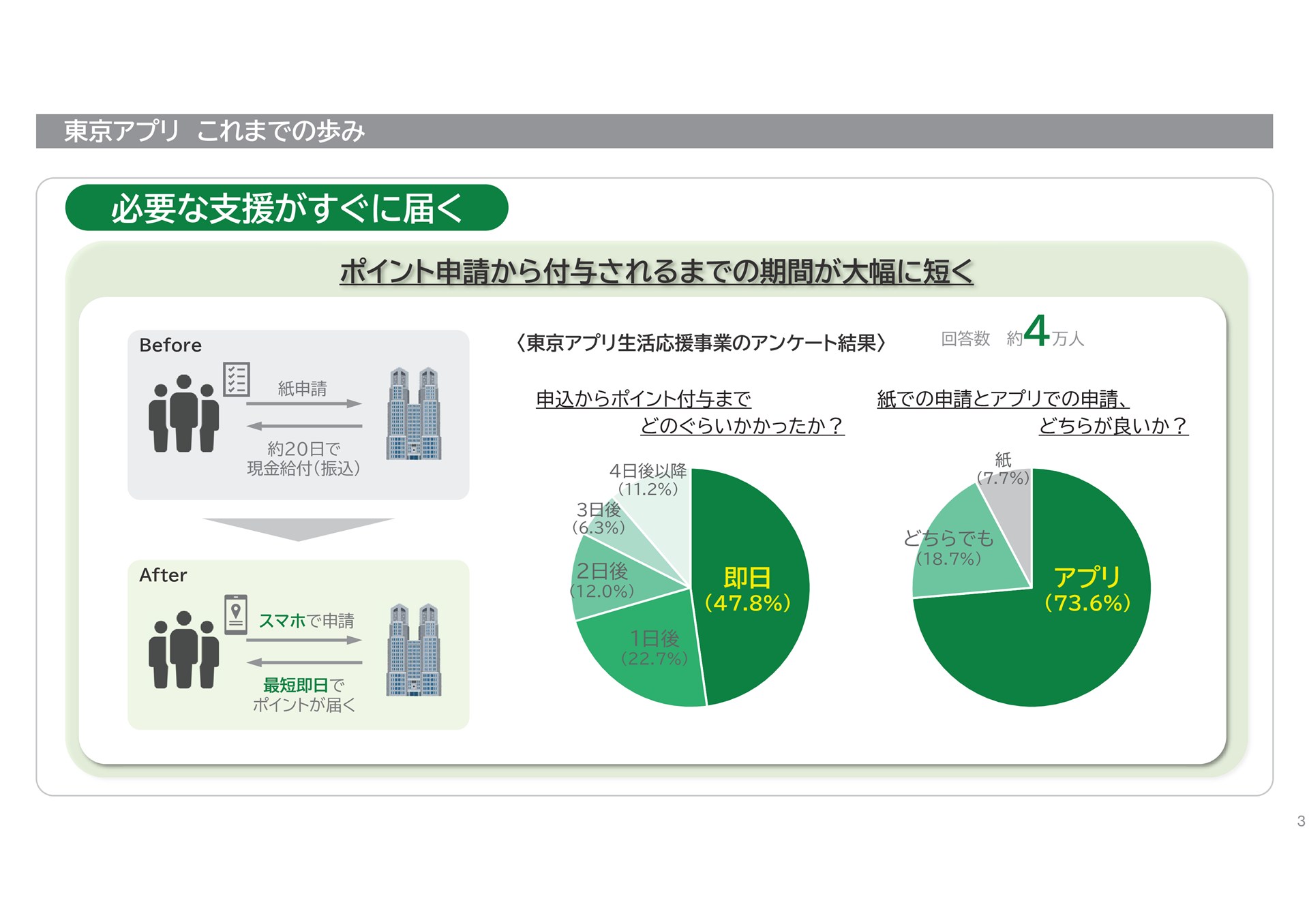Click the gray downward triangle between Before and After

tap(298, 529)
